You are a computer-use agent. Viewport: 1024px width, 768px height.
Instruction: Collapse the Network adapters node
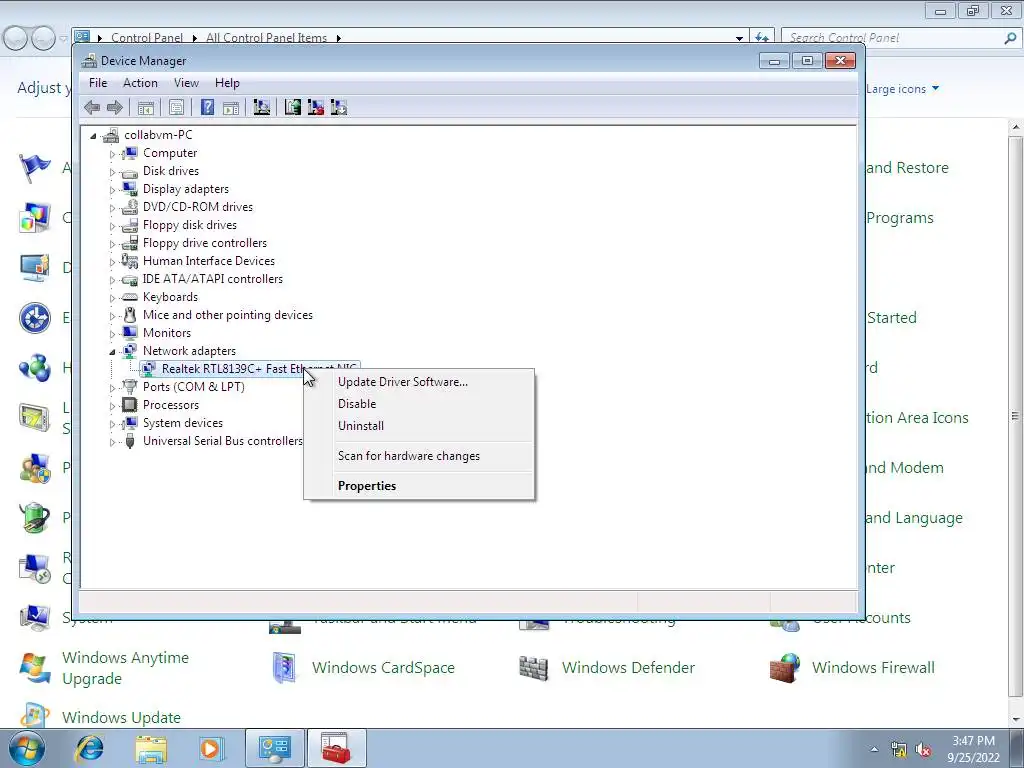click(x=112, y=352)
